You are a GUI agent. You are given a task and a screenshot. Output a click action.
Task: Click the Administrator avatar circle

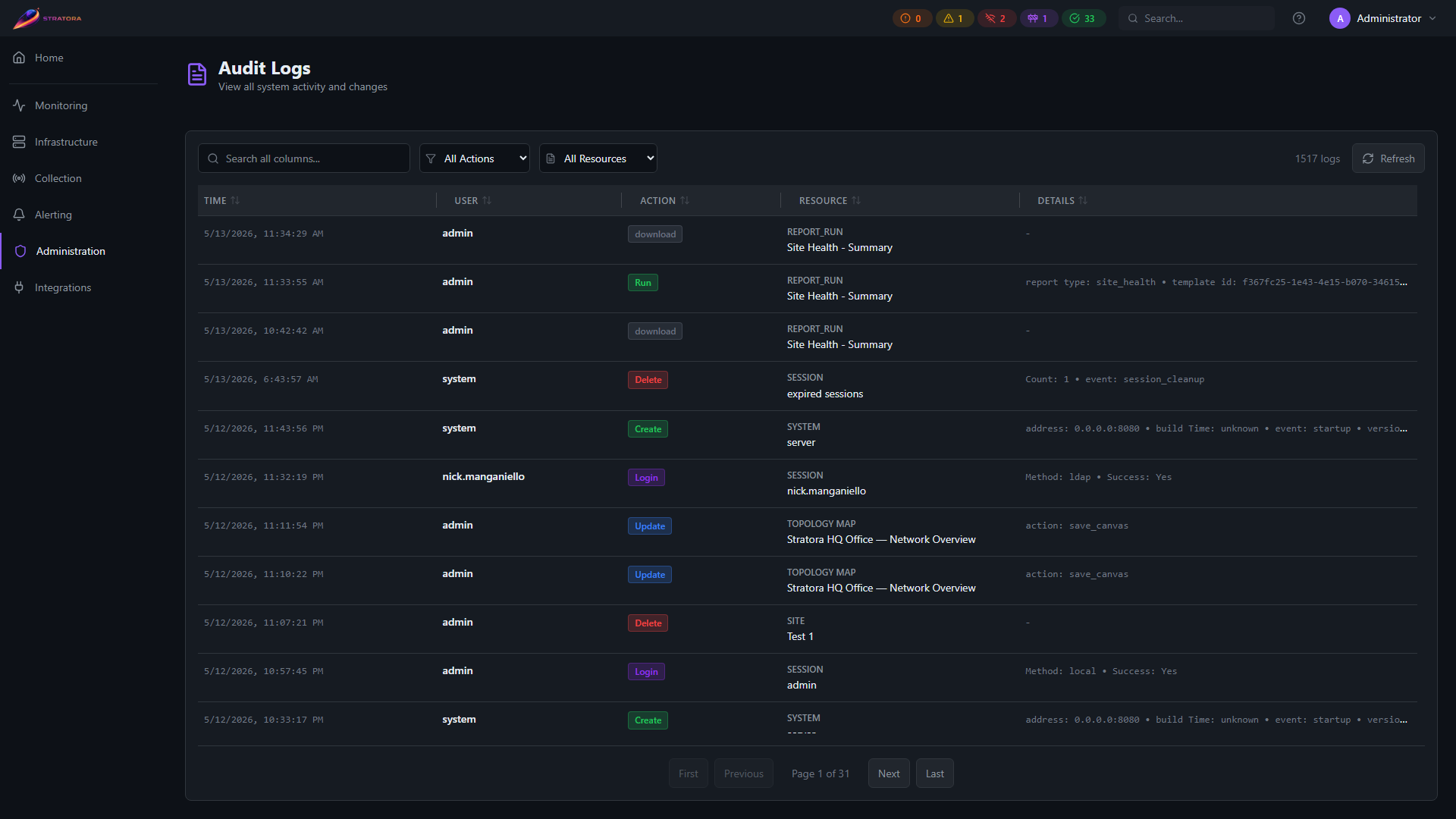tap(1340, 18)
